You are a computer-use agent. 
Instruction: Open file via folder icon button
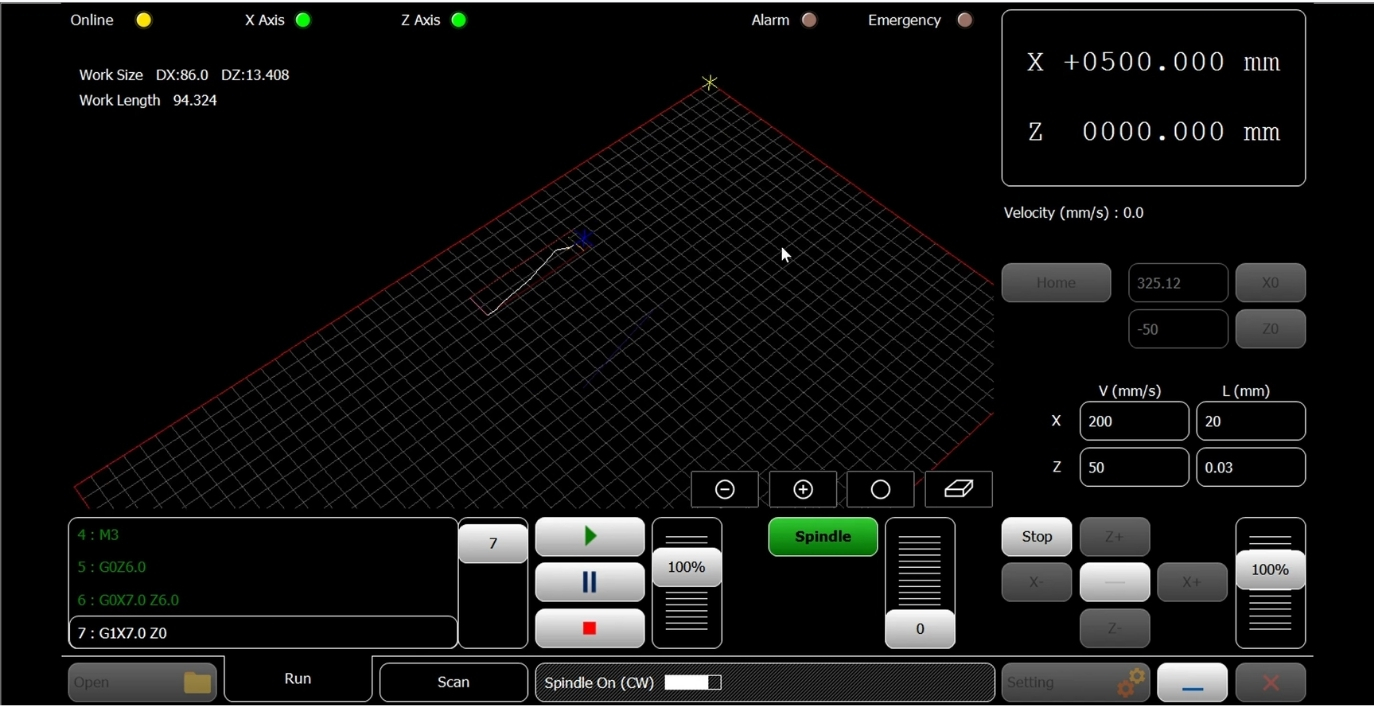pyautogui.click(x=142, y=682)
